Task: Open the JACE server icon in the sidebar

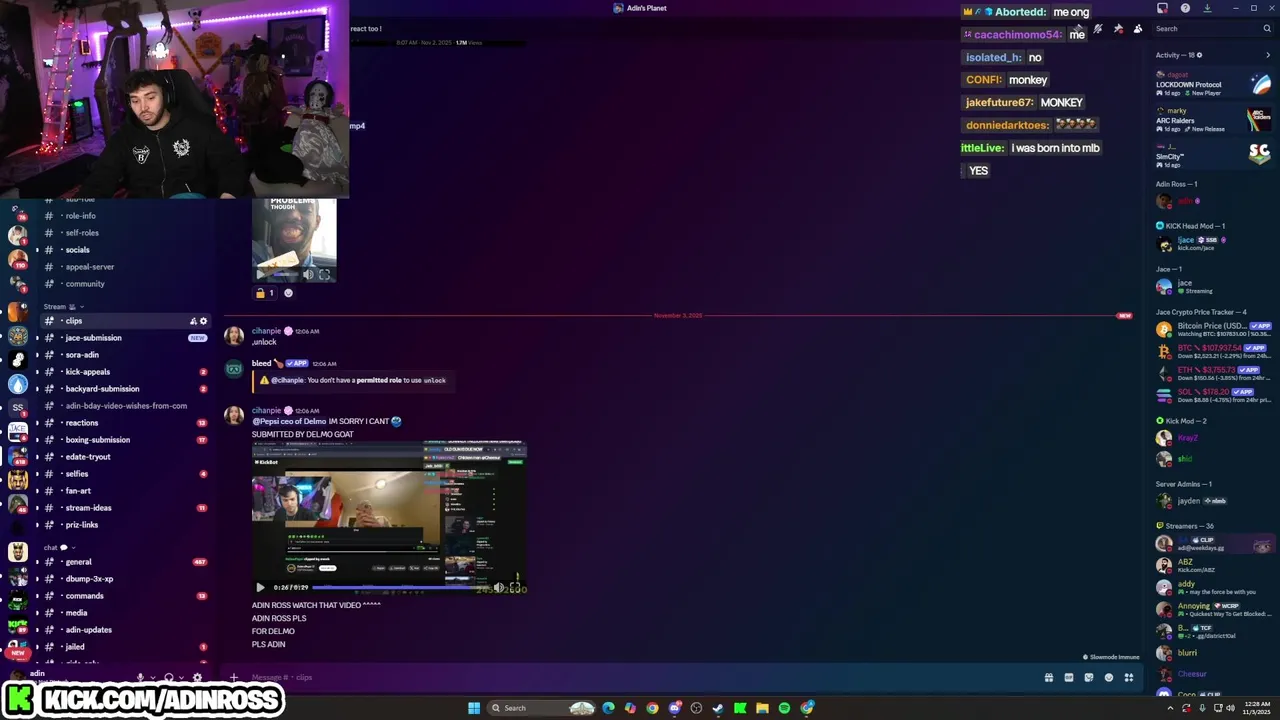Action: pos(17,432)
